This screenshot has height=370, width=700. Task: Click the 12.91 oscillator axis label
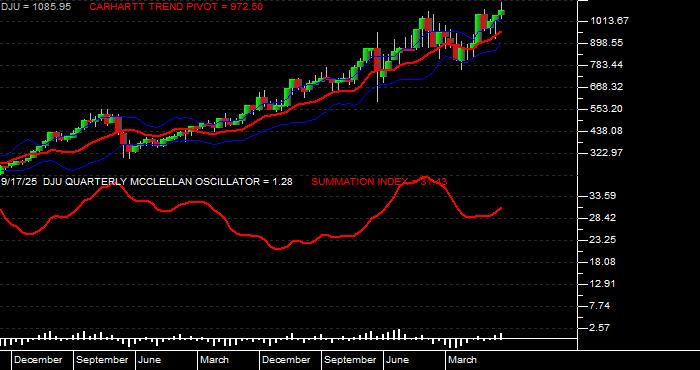(x=603, y=284)
